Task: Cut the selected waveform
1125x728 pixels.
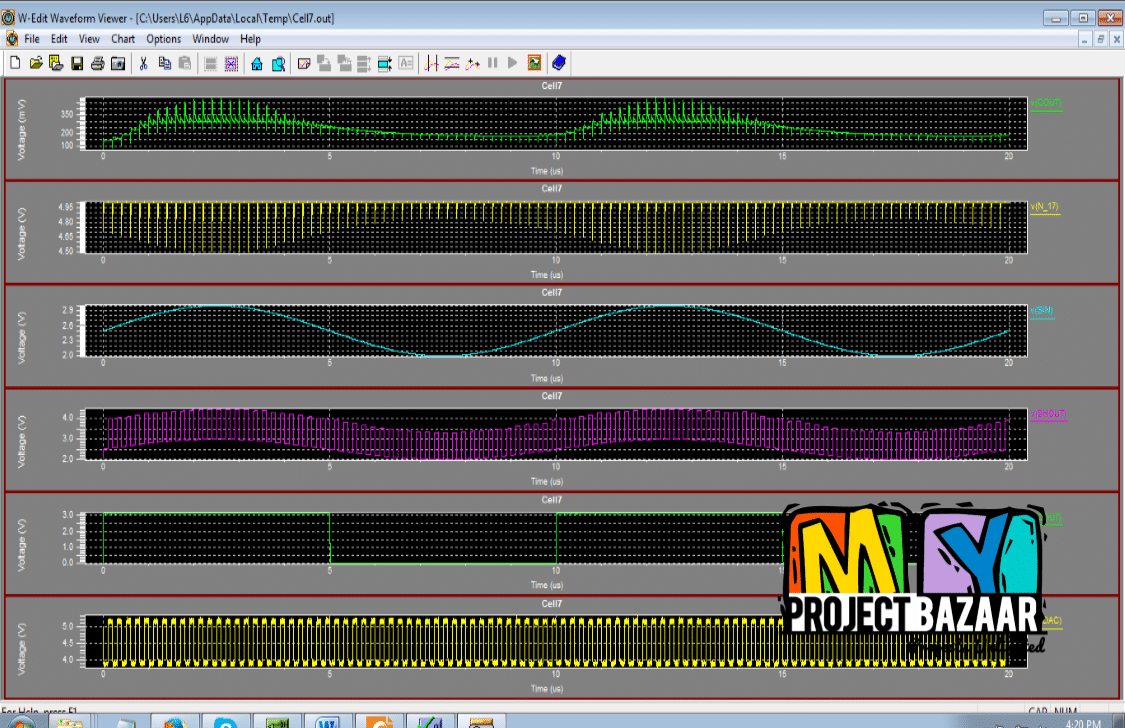Action: click(143, 63)
